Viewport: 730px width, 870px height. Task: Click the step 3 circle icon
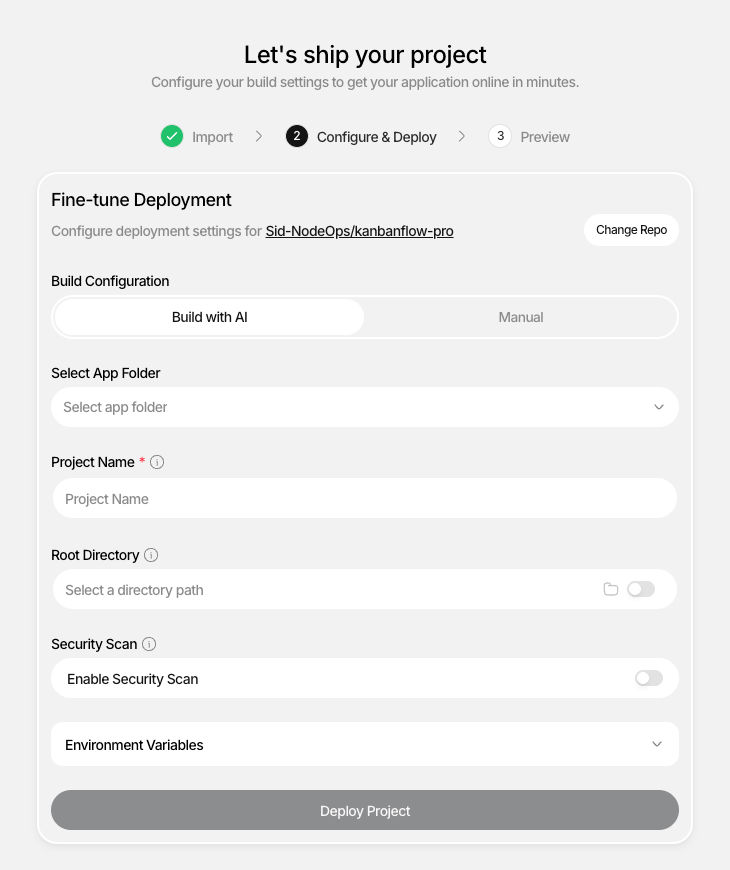point(500,137)
